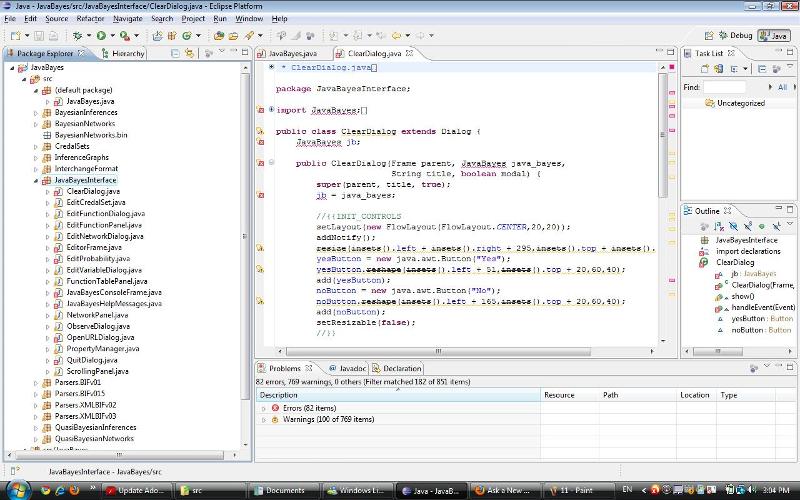Open the Run button dropdown arrow
The width and height of the screenshot is (800, 500).
(x=113, y=35)
